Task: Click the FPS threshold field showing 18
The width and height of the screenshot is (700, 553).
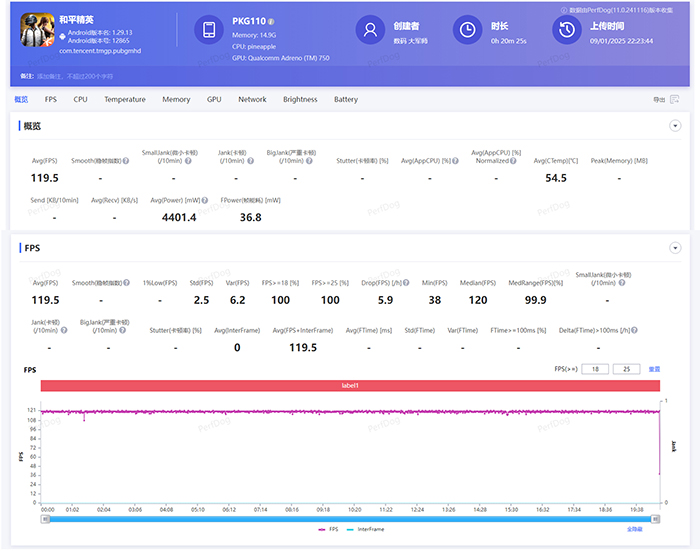Action: click(x=594, y=369)
